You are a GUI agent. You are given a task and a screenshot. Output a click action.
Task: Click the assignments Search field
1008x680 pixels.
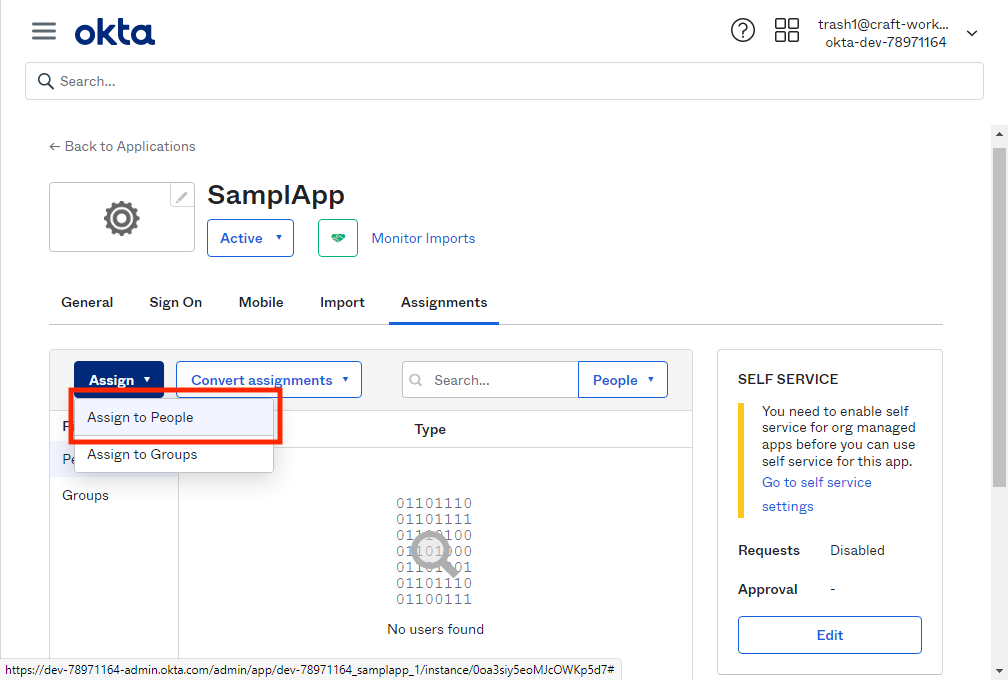(490, 379)
